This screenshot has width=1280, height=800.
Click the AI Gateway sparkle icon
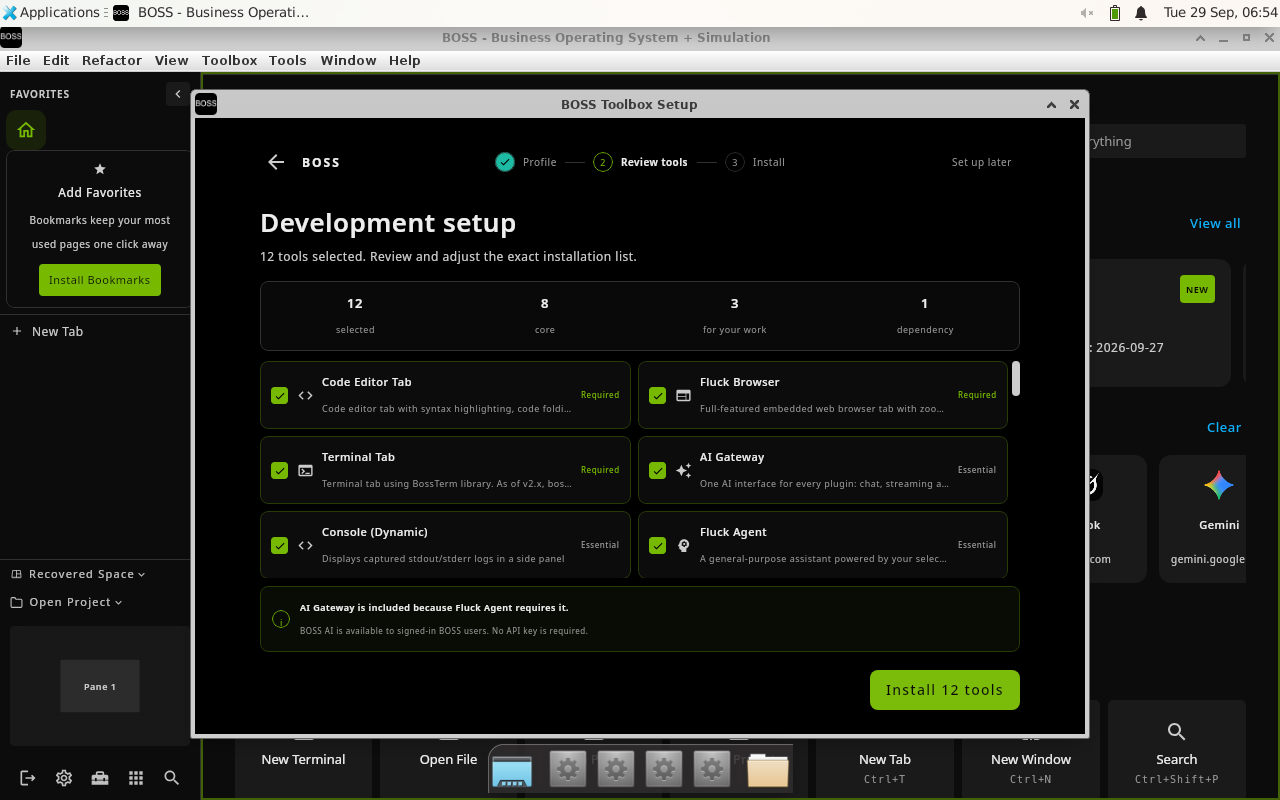[683, 470]
